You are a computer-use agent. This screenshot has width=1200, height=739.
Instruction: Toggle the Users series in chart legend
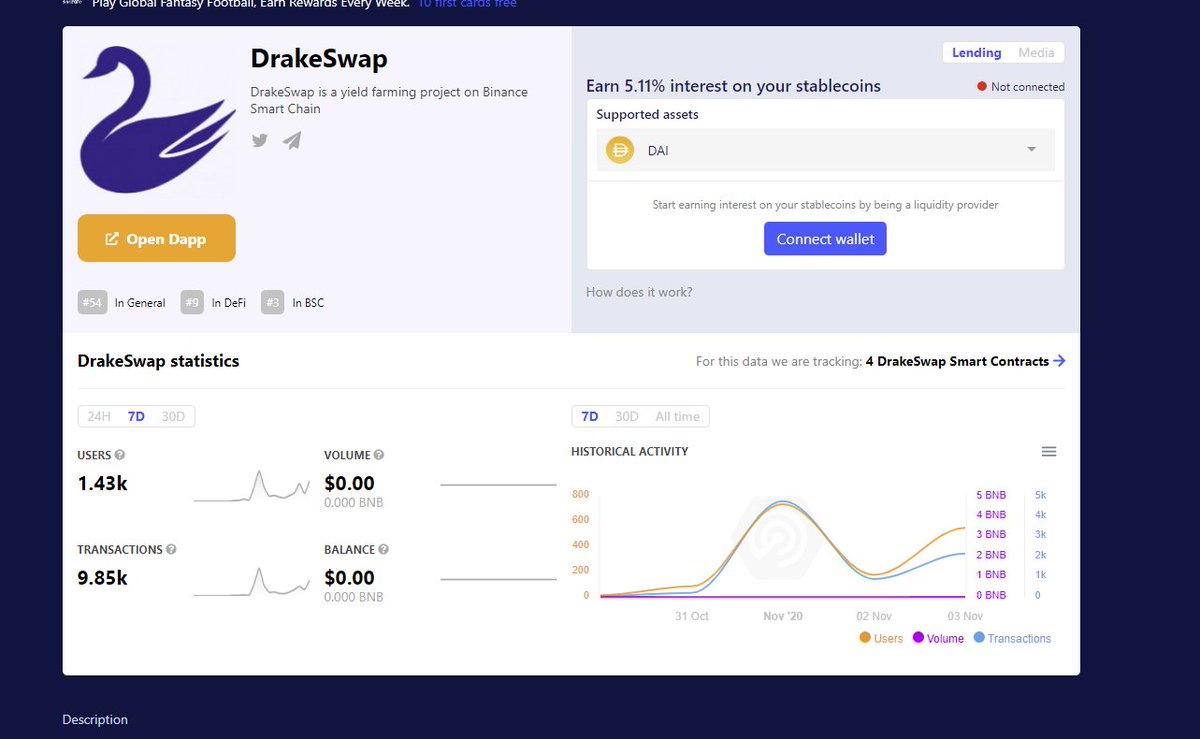(881, 638)
